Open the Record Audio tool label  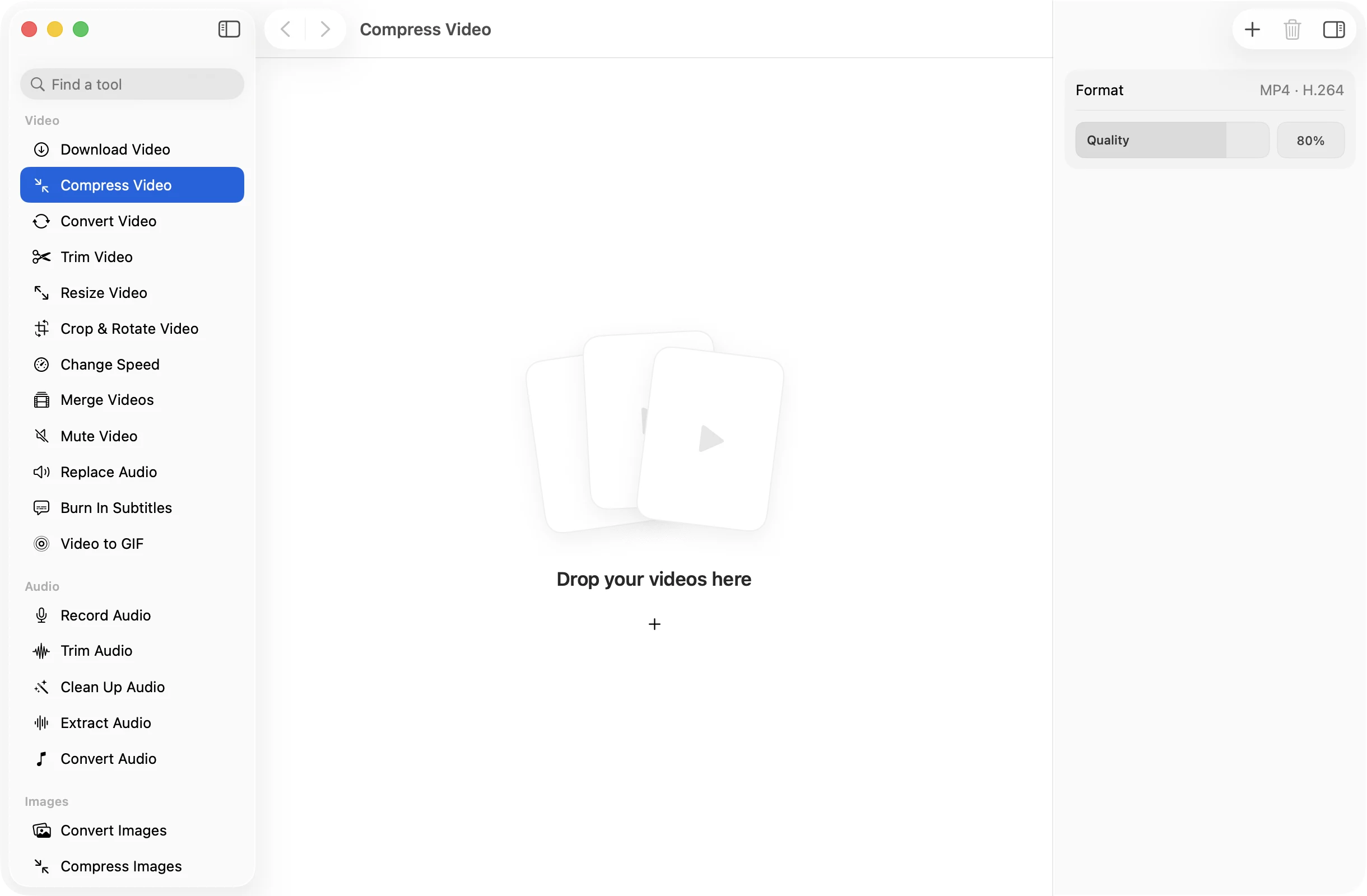point(106,615)
